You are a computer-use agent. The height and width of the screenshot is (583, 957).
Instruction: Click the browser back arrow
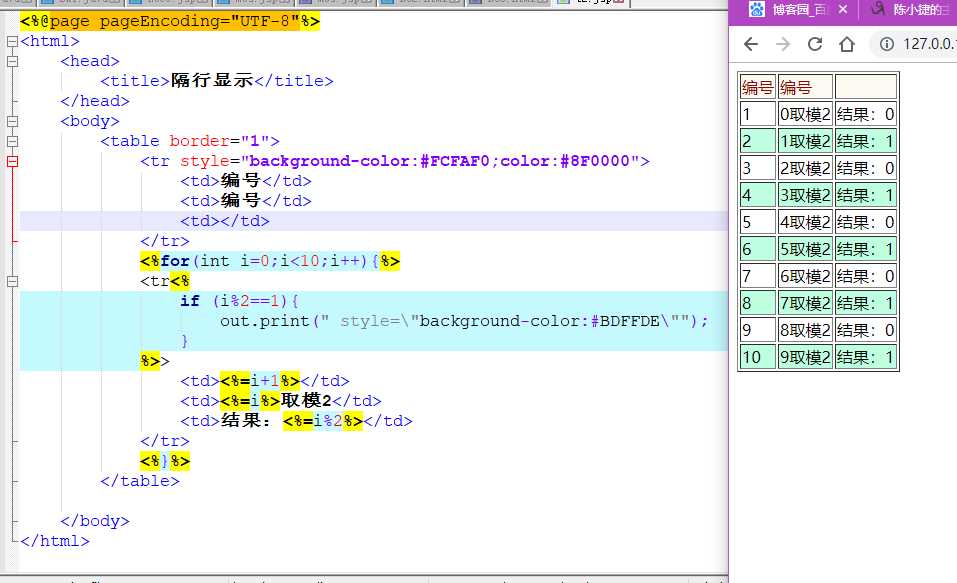751,44
